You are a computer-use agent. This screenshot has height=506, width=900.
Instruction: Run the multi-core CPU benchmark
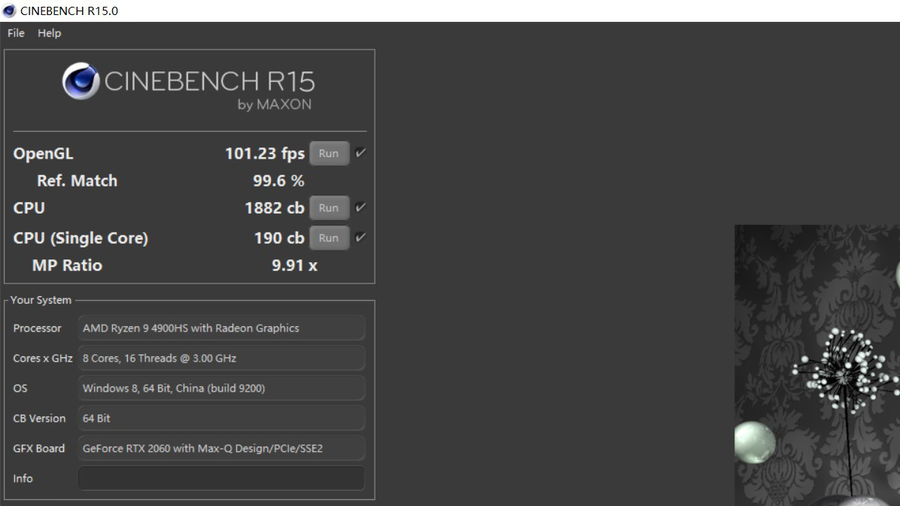coord(329,208)
